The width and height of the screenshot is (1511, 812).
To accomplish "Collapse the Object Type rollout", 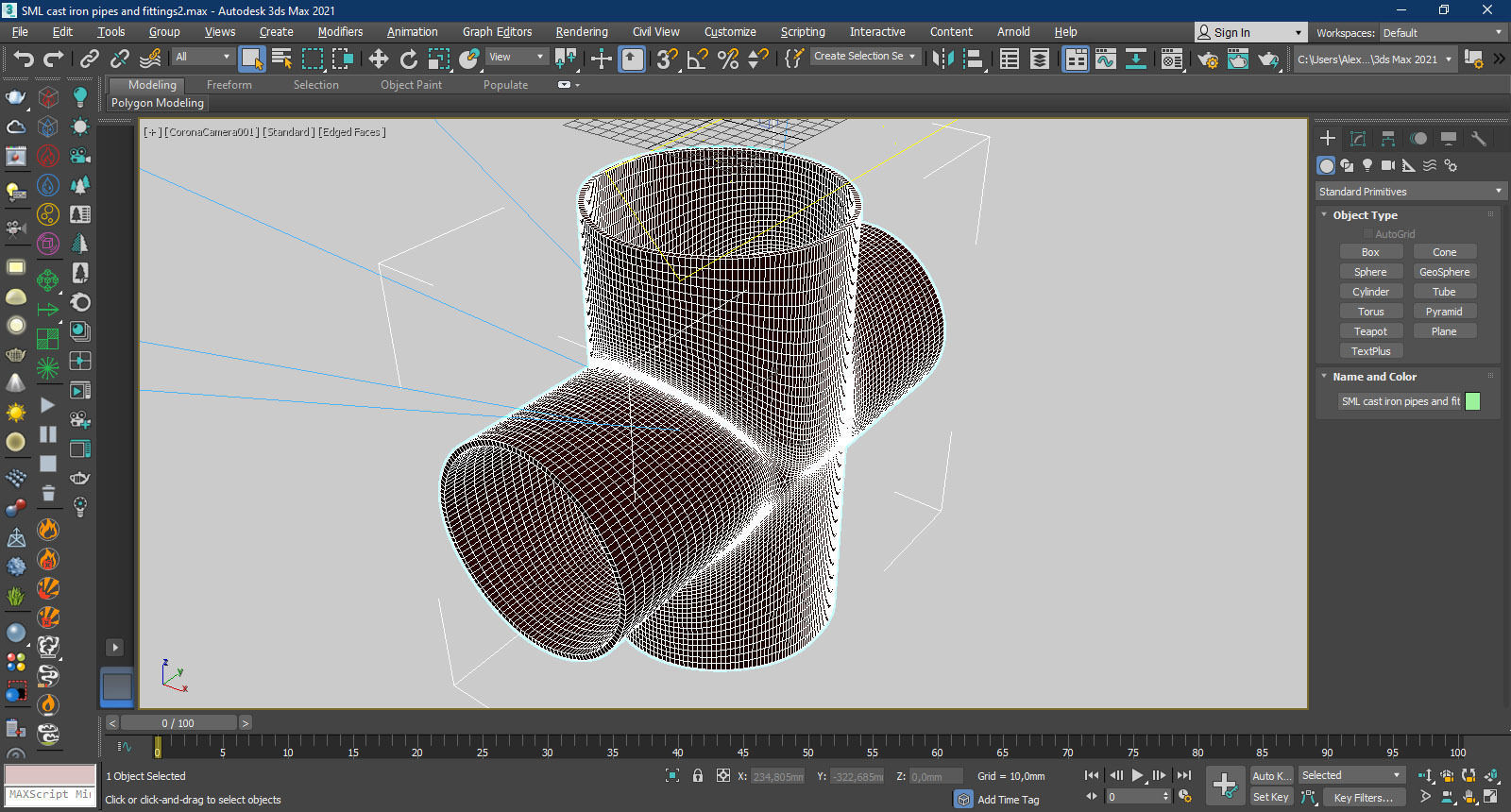I will (x=1365, y=215).
